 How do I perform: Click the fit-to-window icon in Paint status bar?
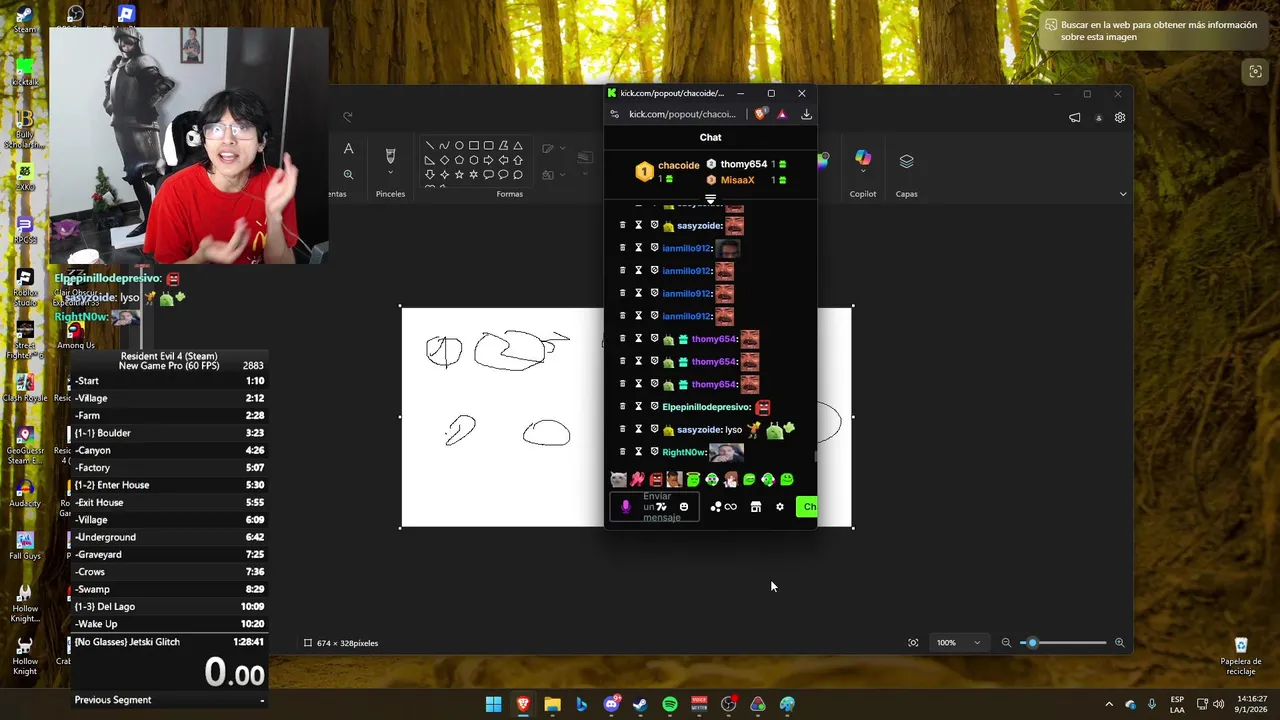click(x=913, y=643)
